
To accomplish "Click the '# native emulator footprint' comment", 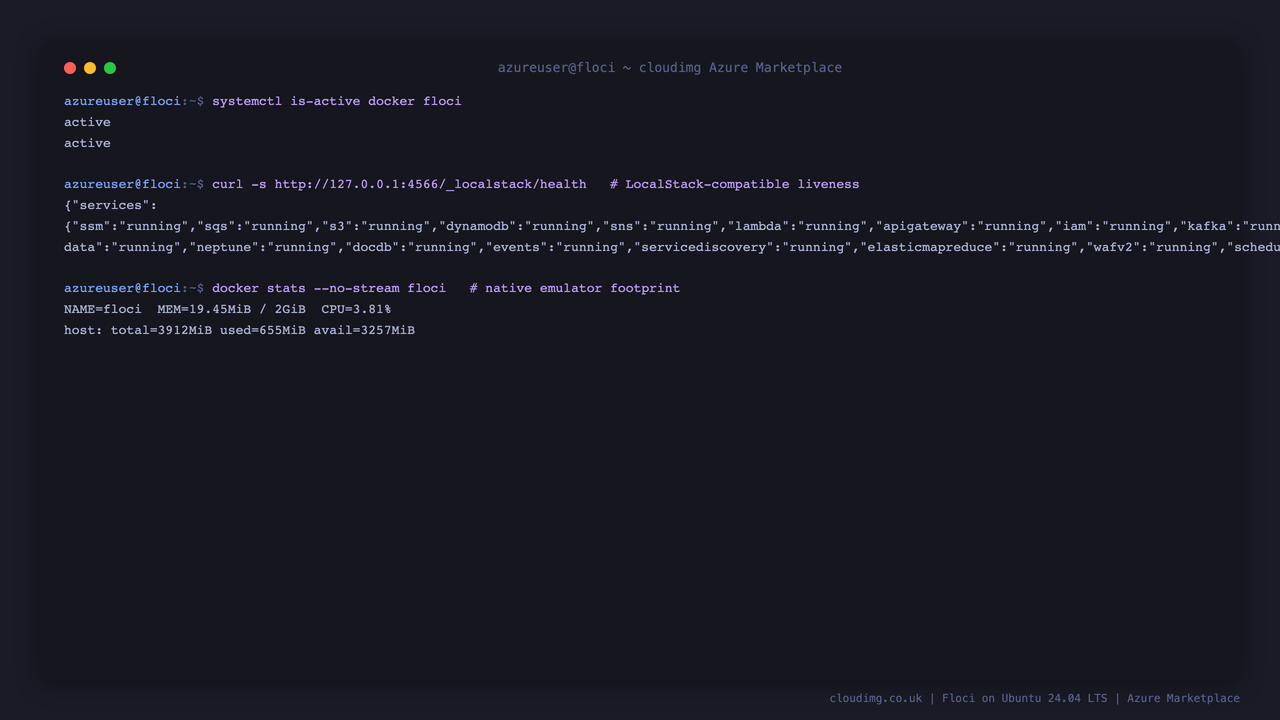I will click(574, 288).
